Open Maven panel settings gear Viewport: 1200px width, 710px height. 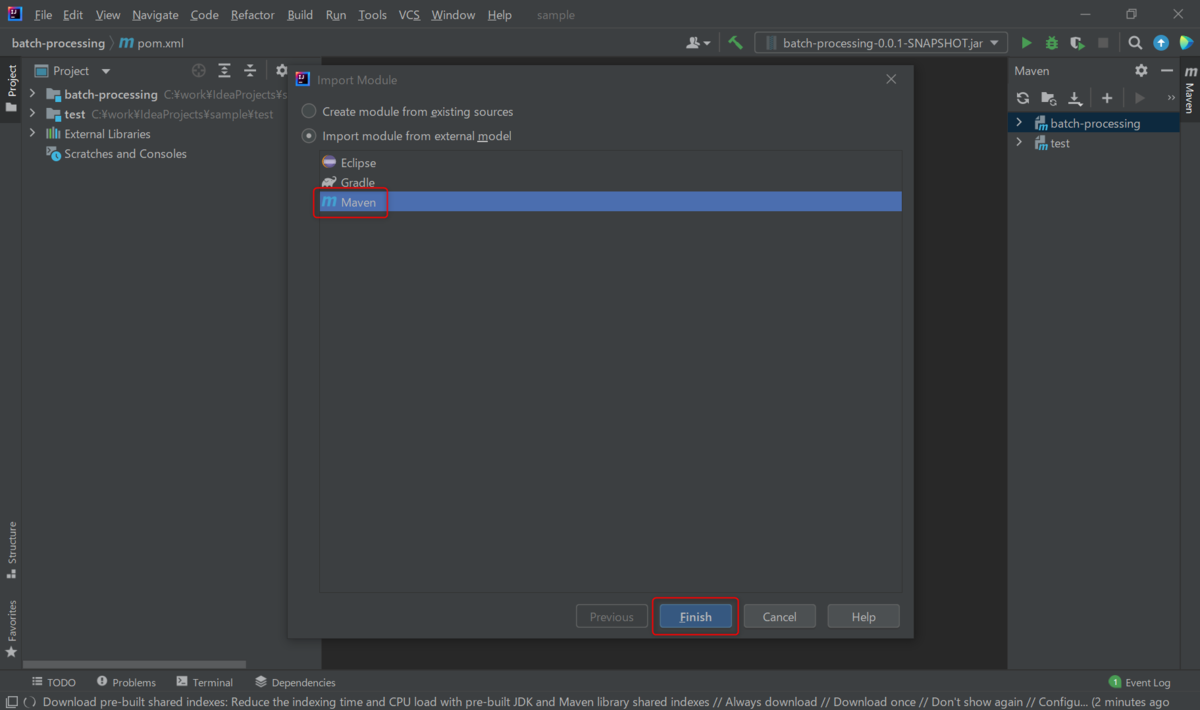(1141, 71)
